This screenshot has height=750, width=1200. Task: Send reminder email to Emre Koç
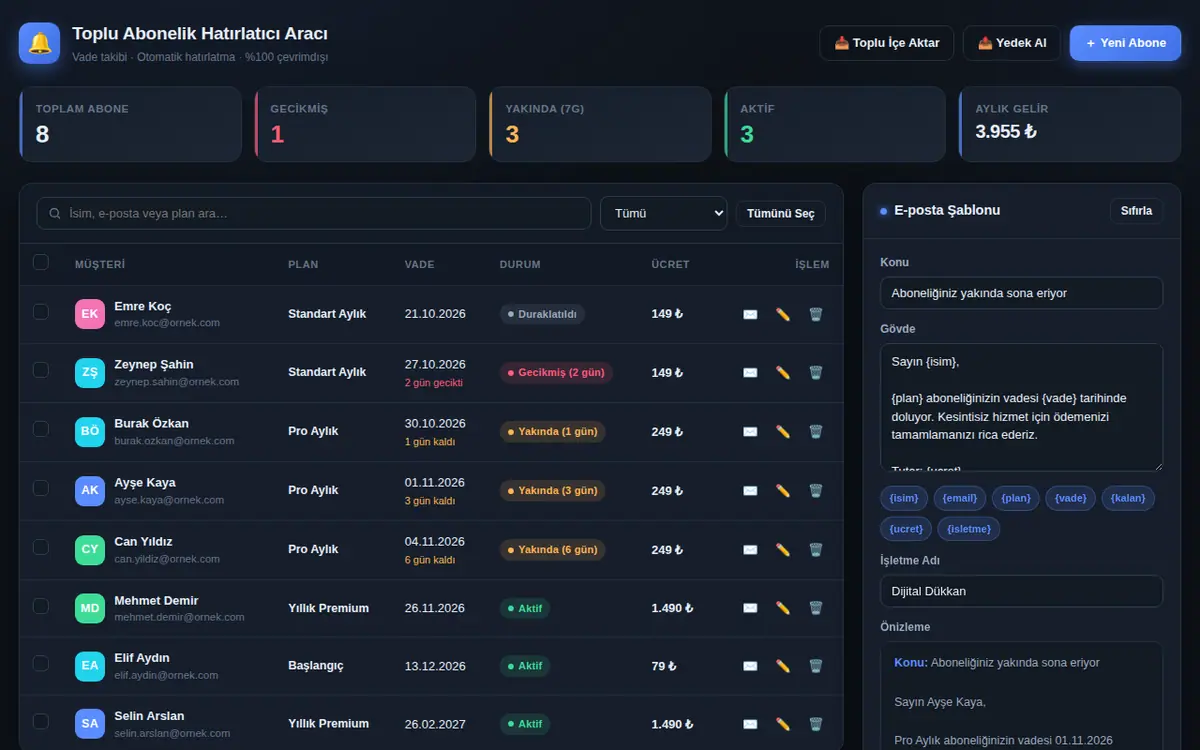pos(750,314)
